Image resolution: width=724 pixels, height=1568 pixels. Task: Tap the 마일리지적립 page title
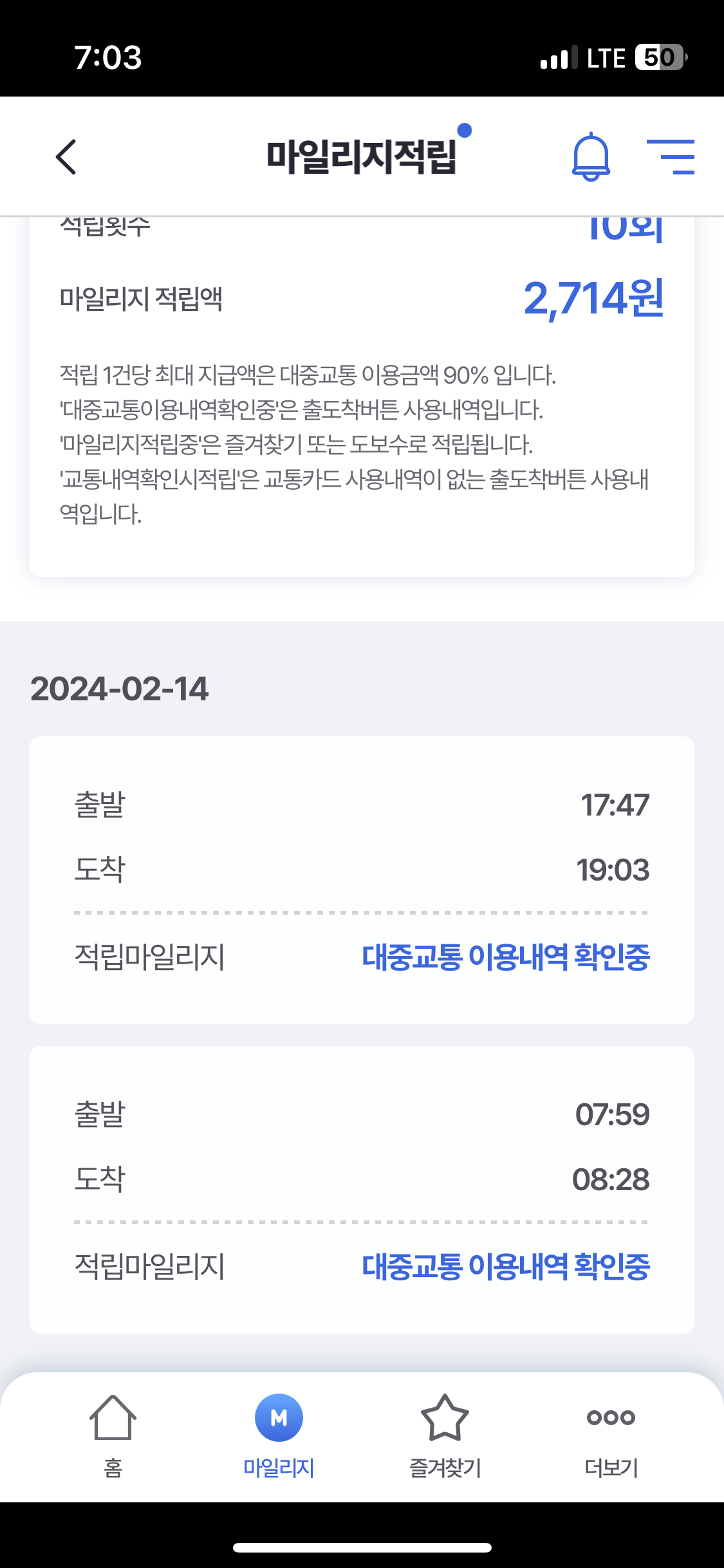point(362,157)
